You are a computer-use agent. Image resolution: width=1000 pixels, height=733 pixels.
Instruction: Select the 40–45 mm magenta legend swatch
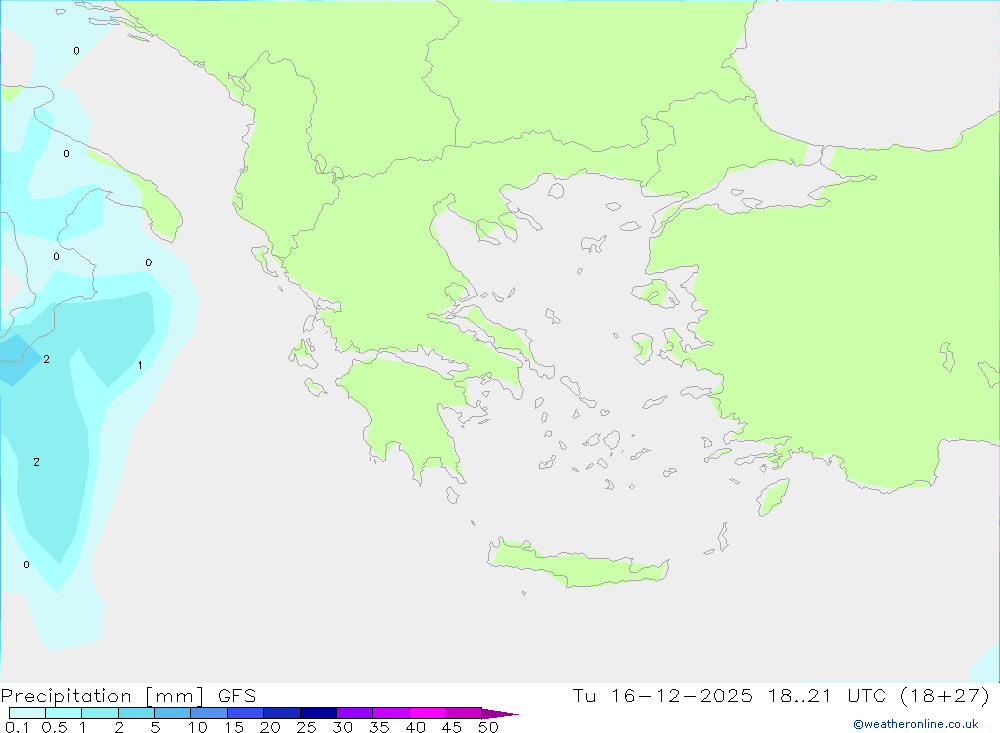[x=427, y=713]
